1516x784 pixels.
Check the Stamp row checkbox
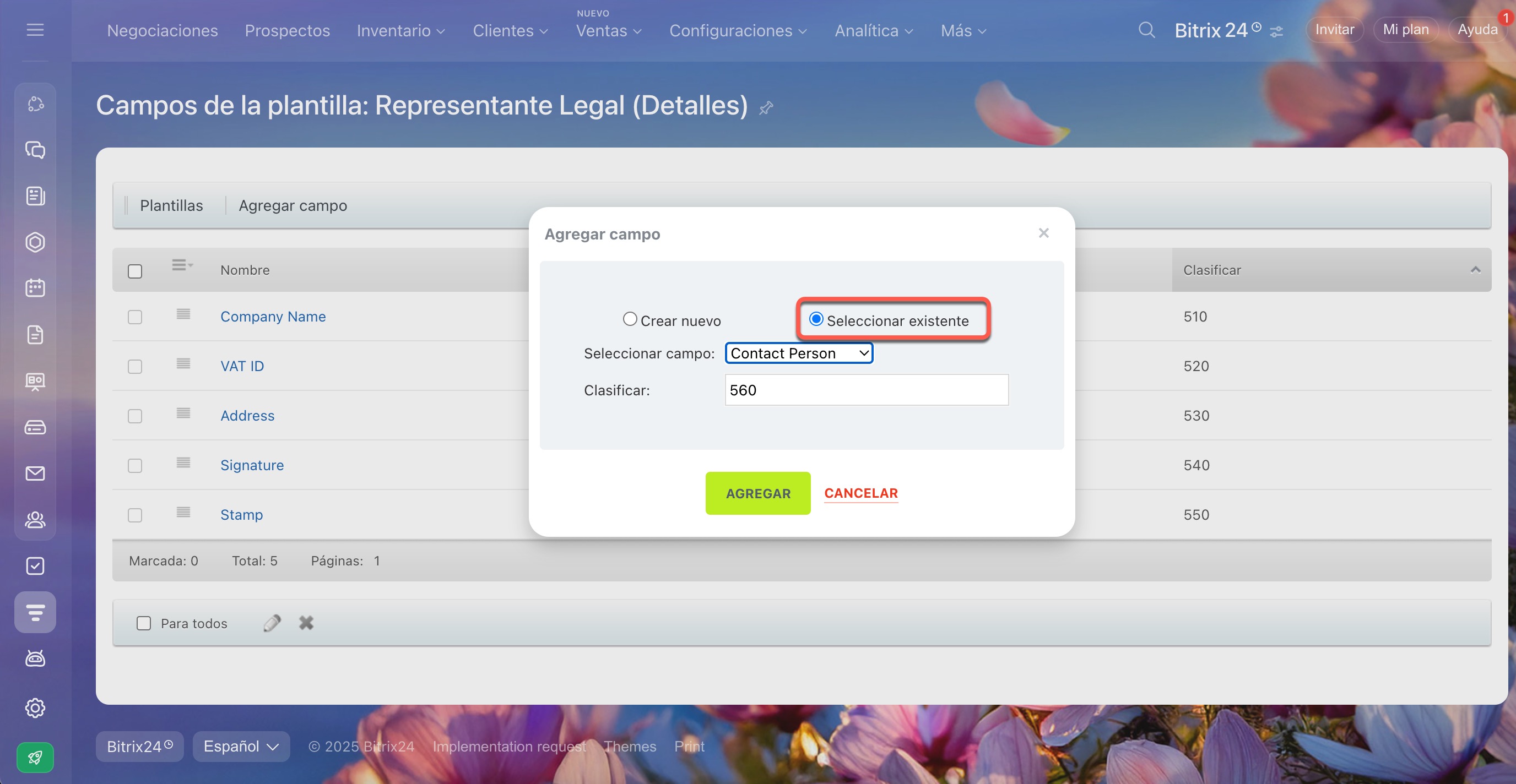pyautogui.click(x=135, y=515)
